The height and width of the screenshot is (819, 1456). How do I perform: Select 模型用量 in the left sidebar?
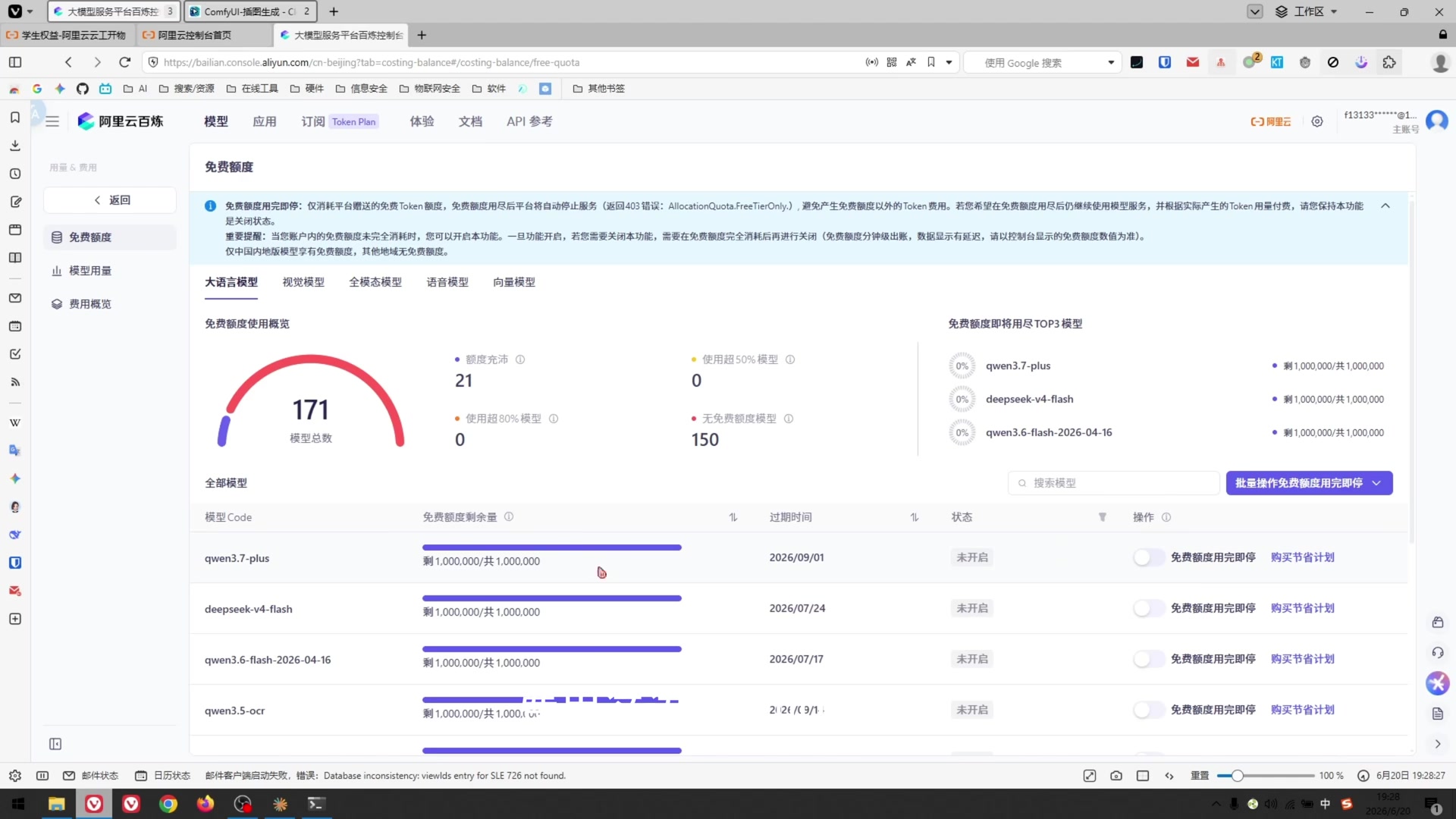[110, 271]
